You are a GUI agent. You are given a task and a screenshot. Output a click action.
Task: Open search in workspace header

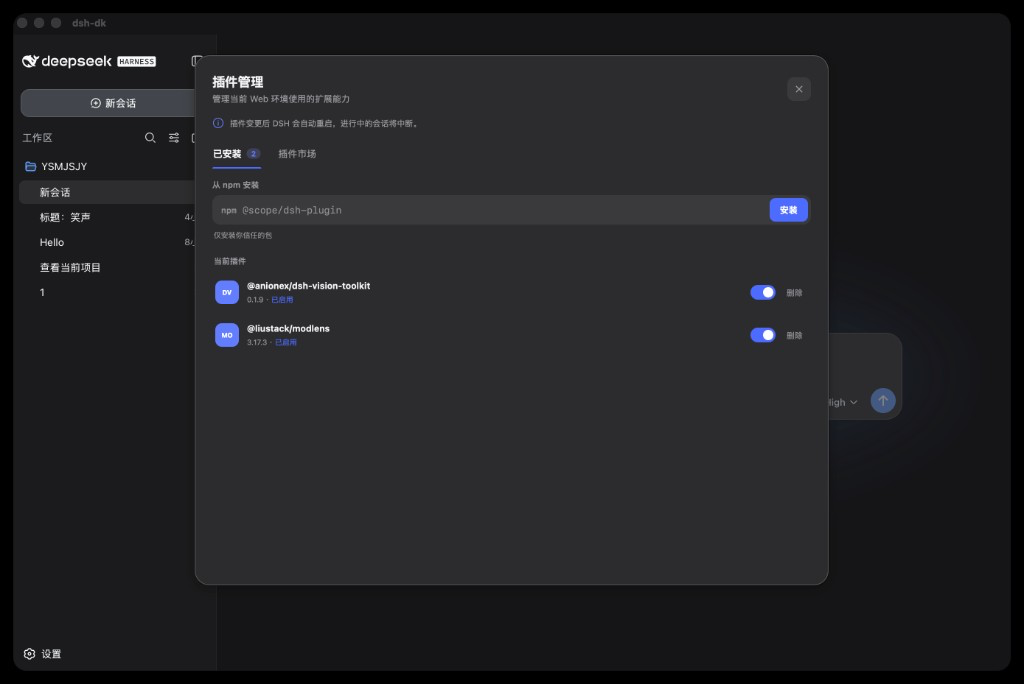[150, 138]
